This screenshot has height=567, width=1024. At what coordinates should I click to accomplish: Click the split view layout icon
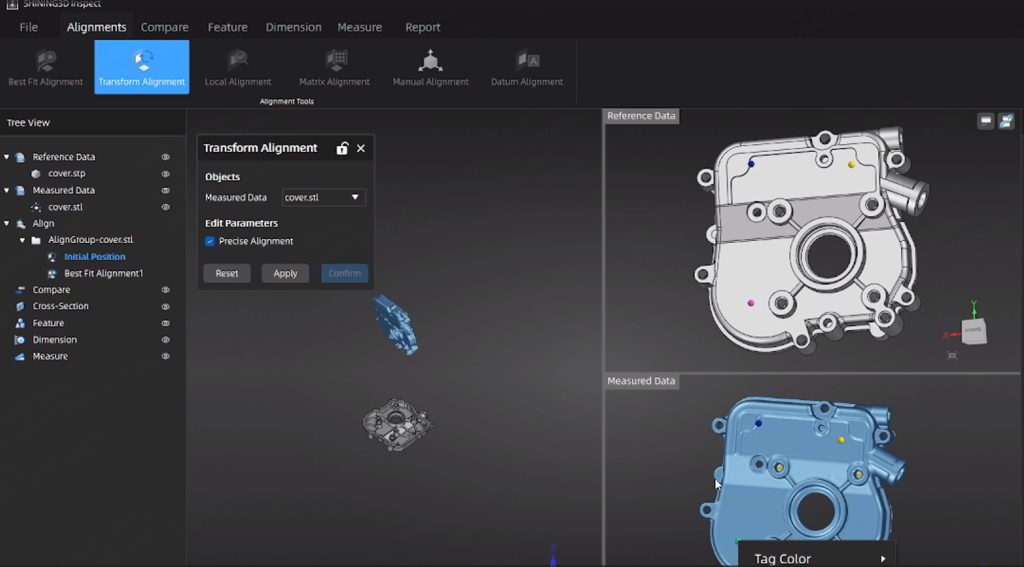coord(1006,121)
